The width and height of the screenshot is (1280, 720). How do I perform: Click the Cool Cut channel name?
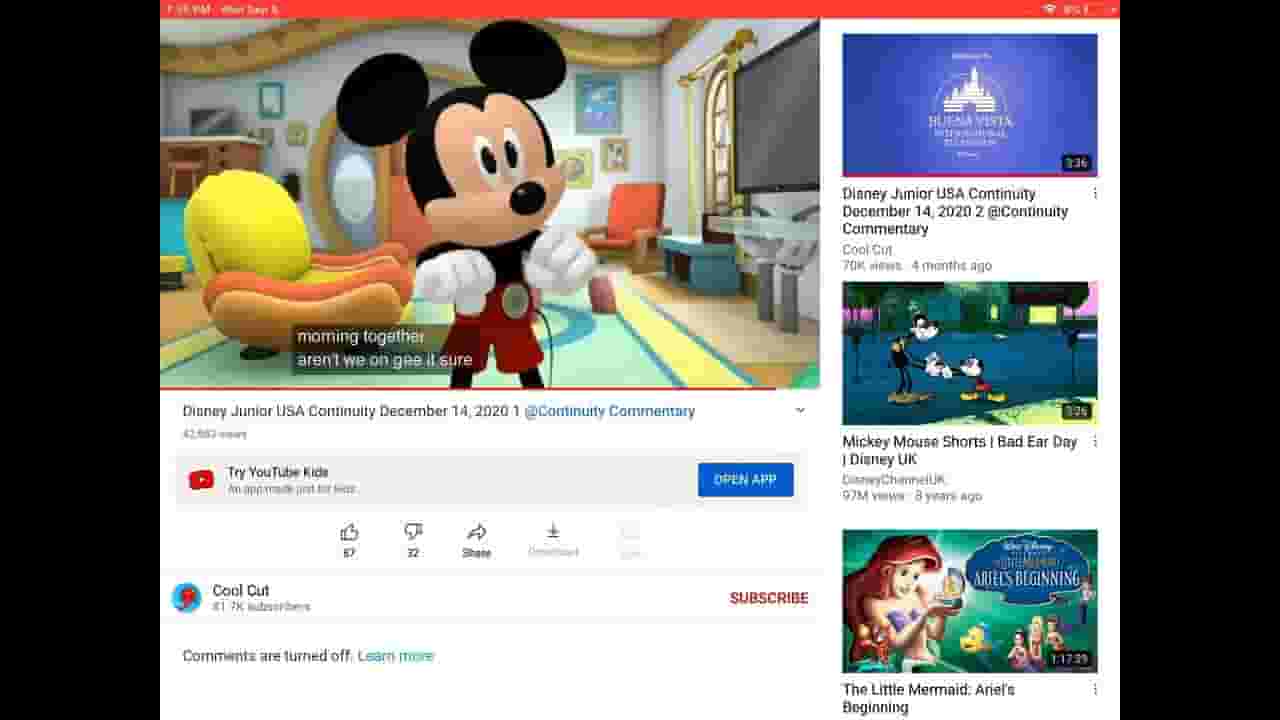[x=241, y=590]
